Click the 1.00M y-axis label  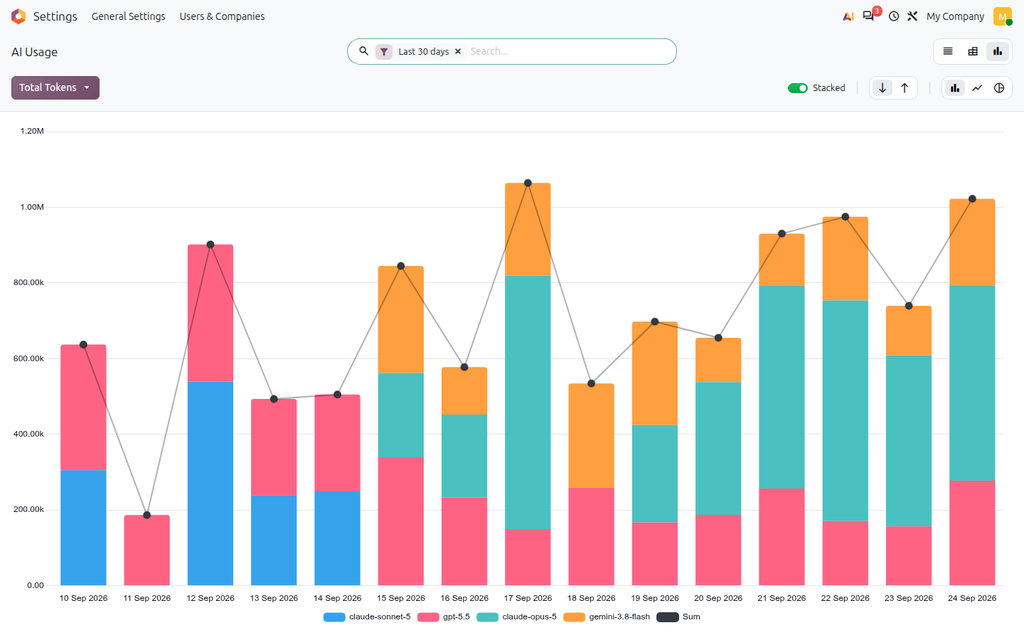click(32, 207)
